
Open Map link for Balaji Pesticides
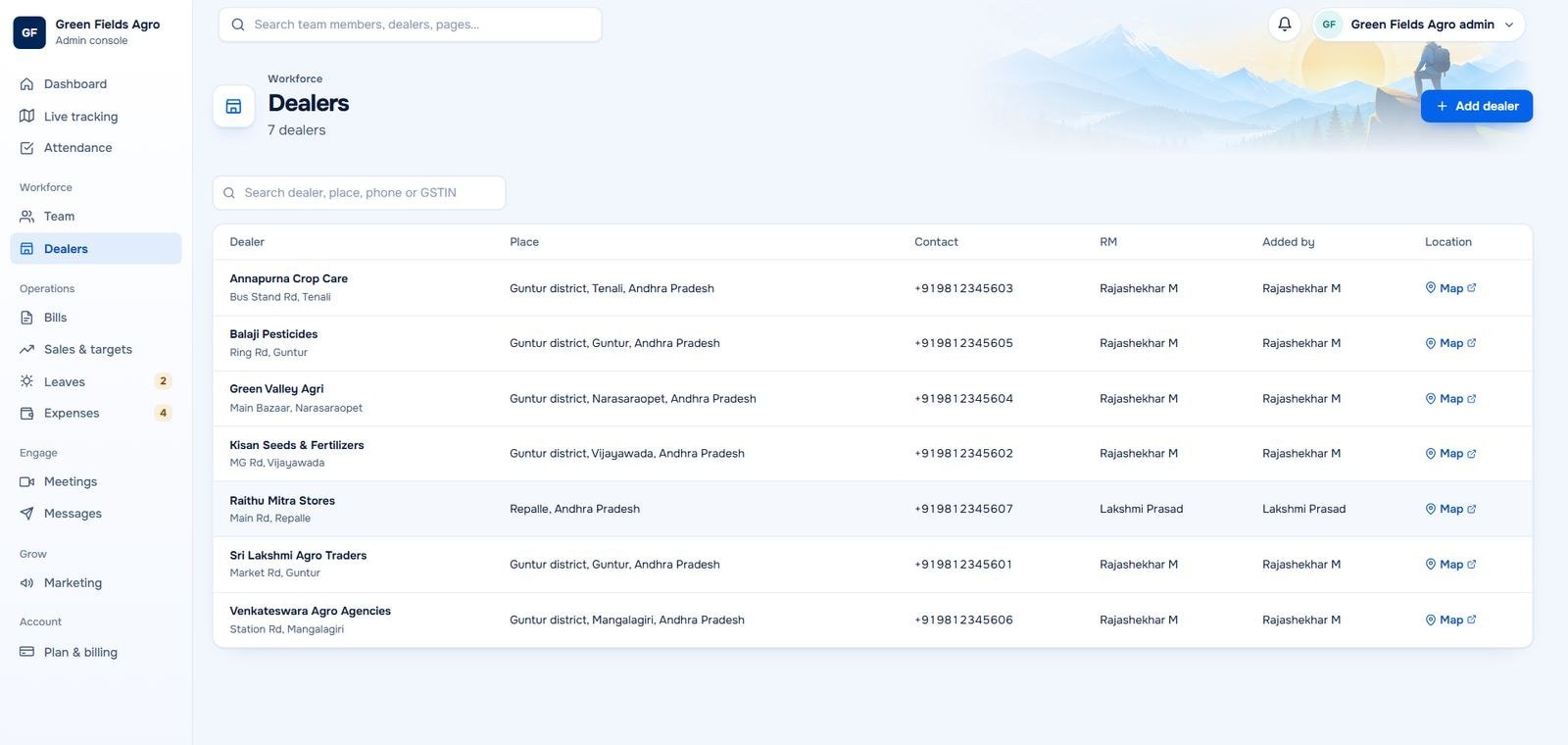(x=1450, y=343)
